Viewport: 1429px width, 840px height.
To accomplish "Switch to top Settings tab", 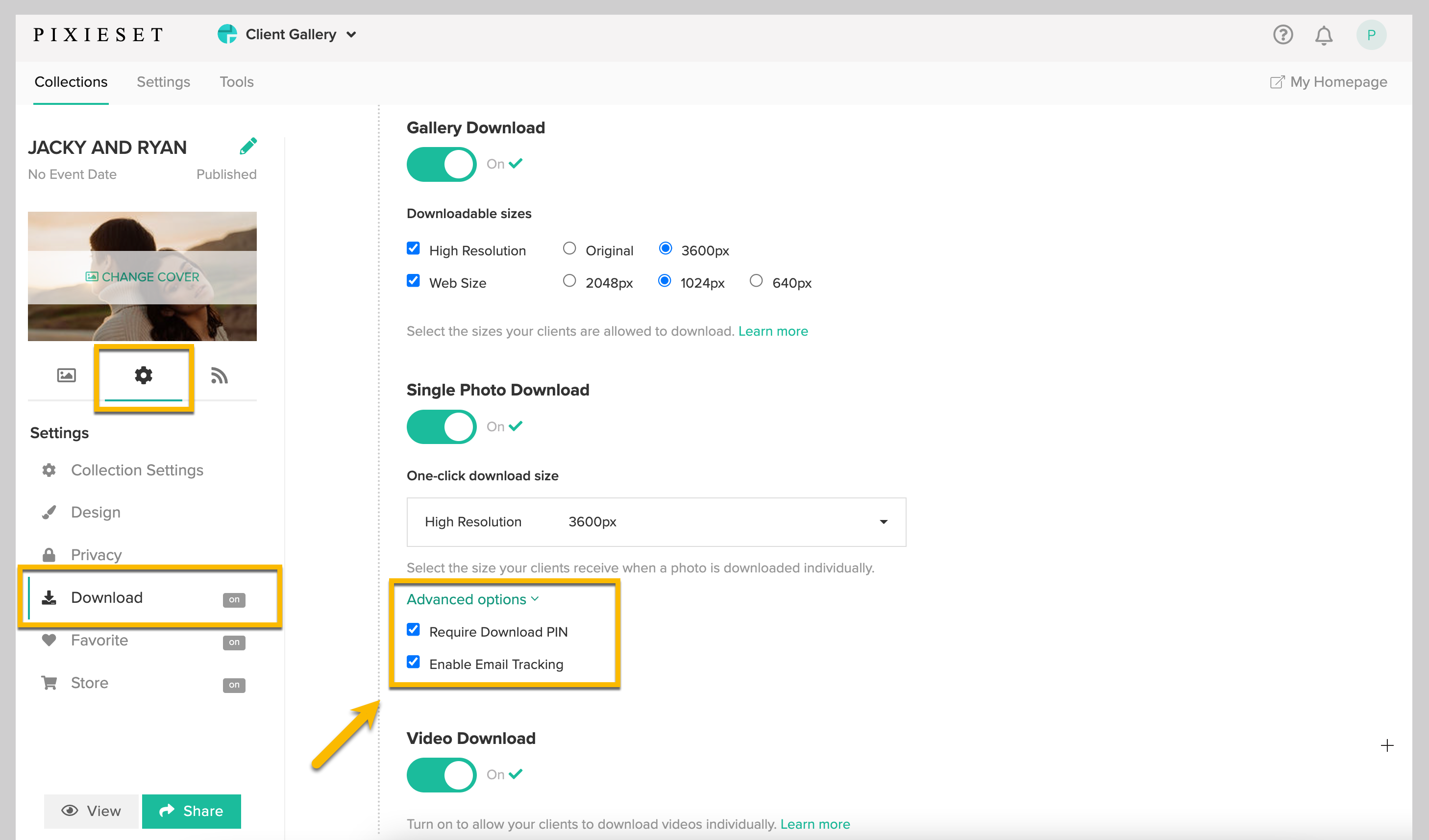I will (163, 82).
